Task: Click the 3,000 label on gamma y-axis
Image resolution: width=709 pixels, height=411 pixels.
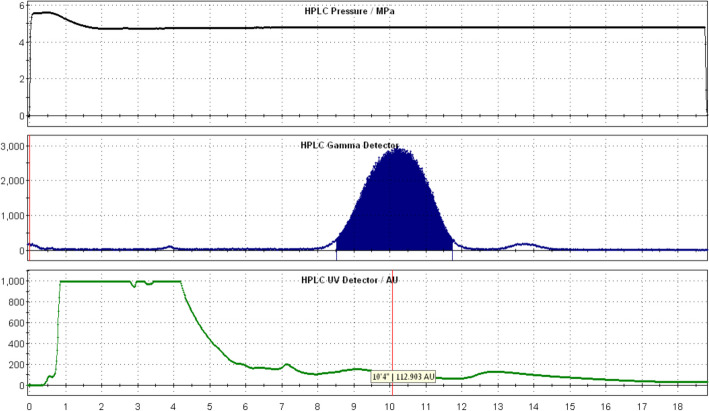Action: [14, 147]
